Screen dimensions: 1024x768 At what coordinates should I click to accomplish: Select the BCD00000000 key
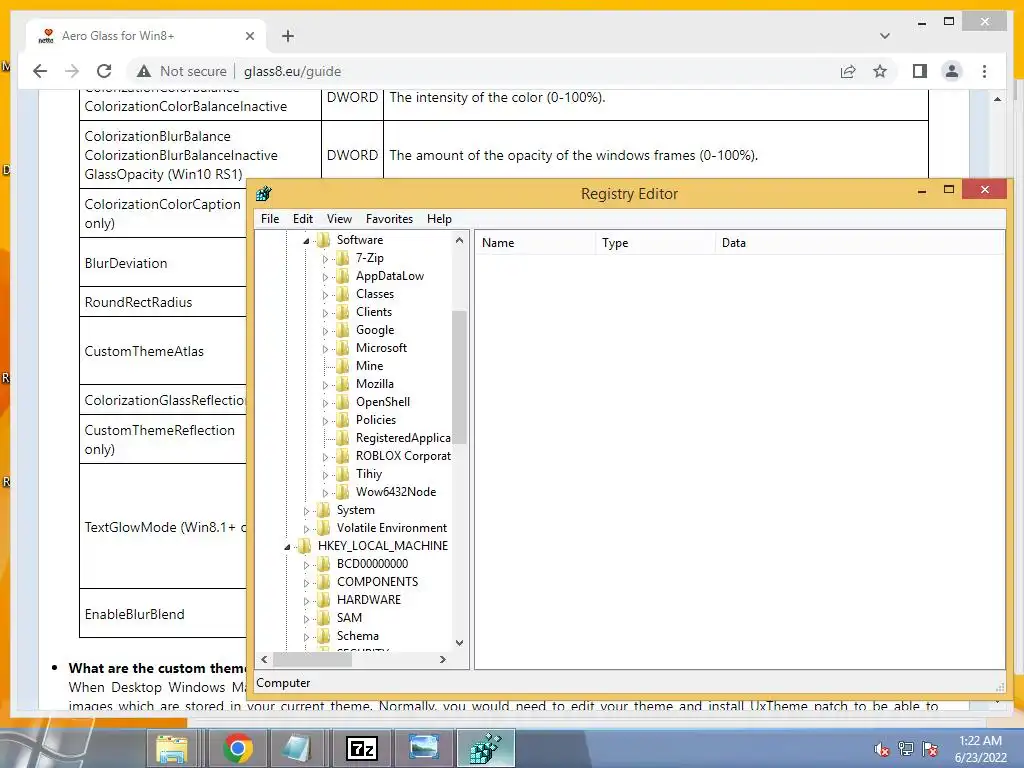[372, 564]
